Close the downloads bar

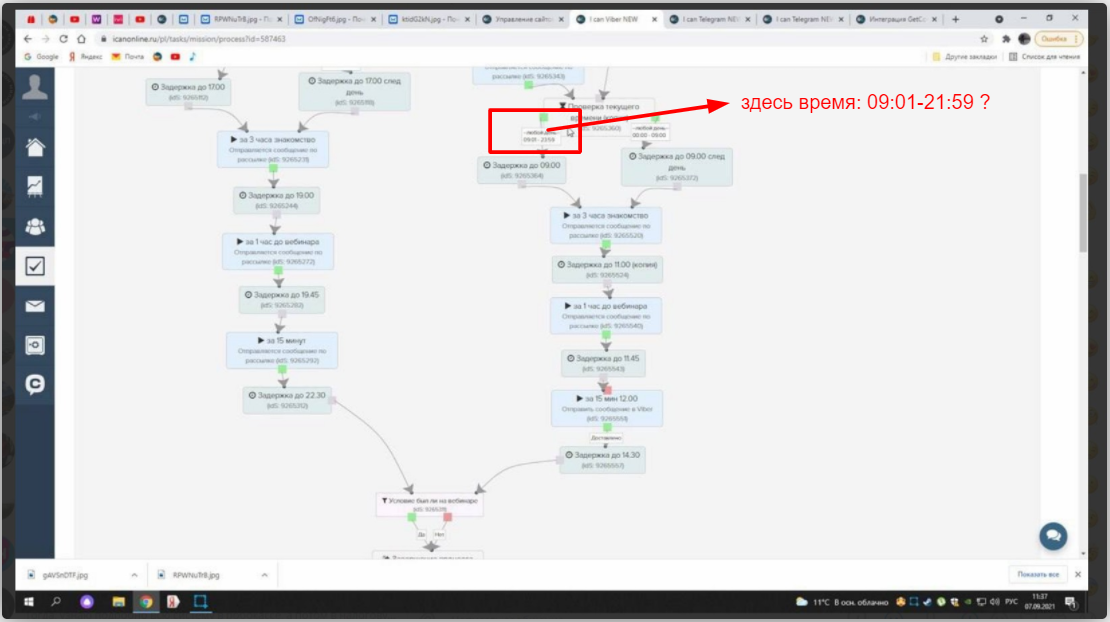1077,575
